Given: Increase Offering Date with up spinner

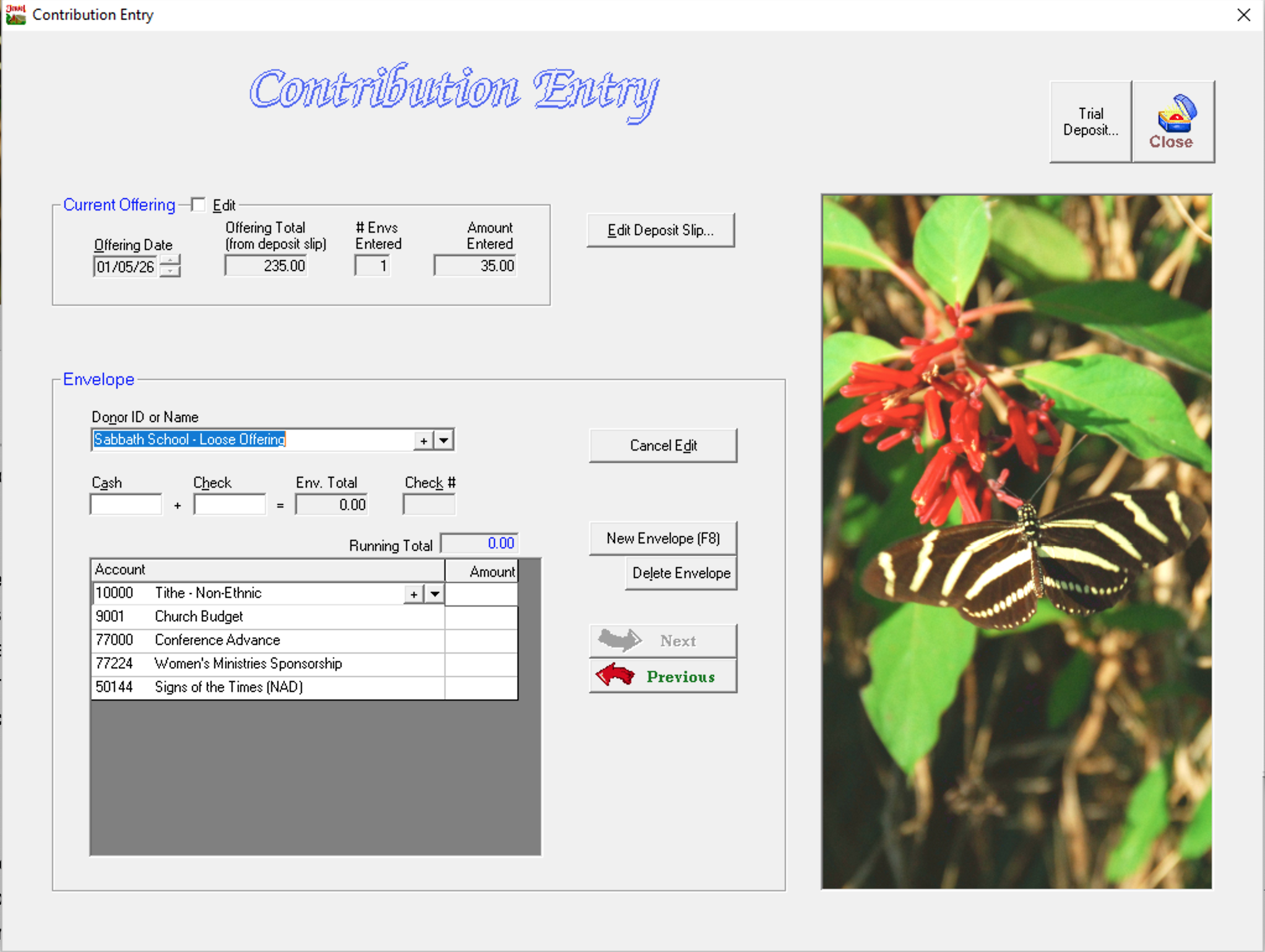Looking at the screenshot, I should 170,261.
